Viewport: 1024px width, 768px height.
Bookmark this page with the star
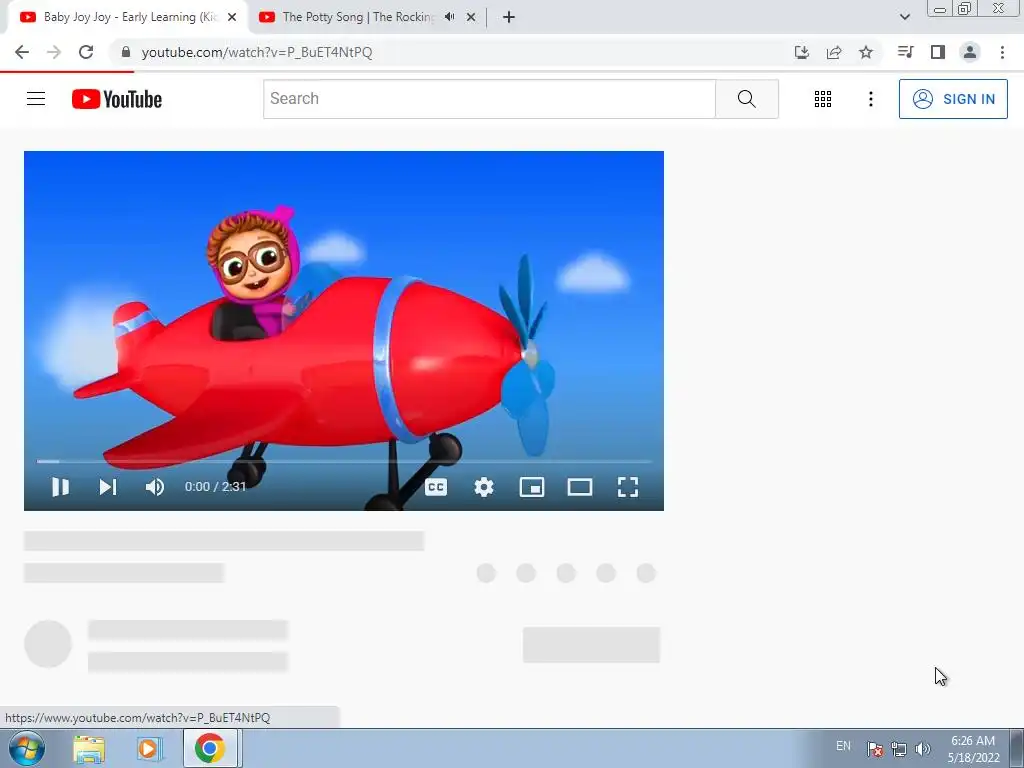[865, 52]
